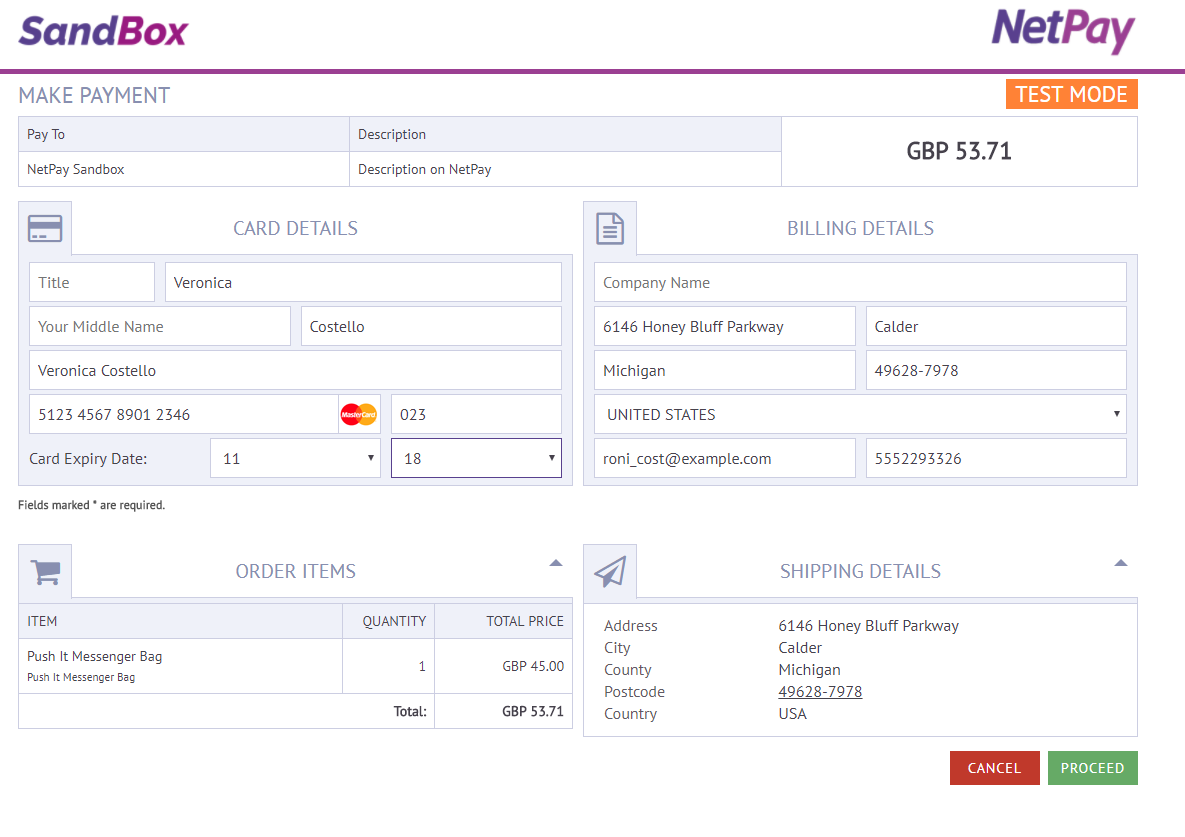Click the GBP 53.71 amount at top
The height and width of the screenshot is (837, 1185).
pyautogui.click(x=959, y=151)
